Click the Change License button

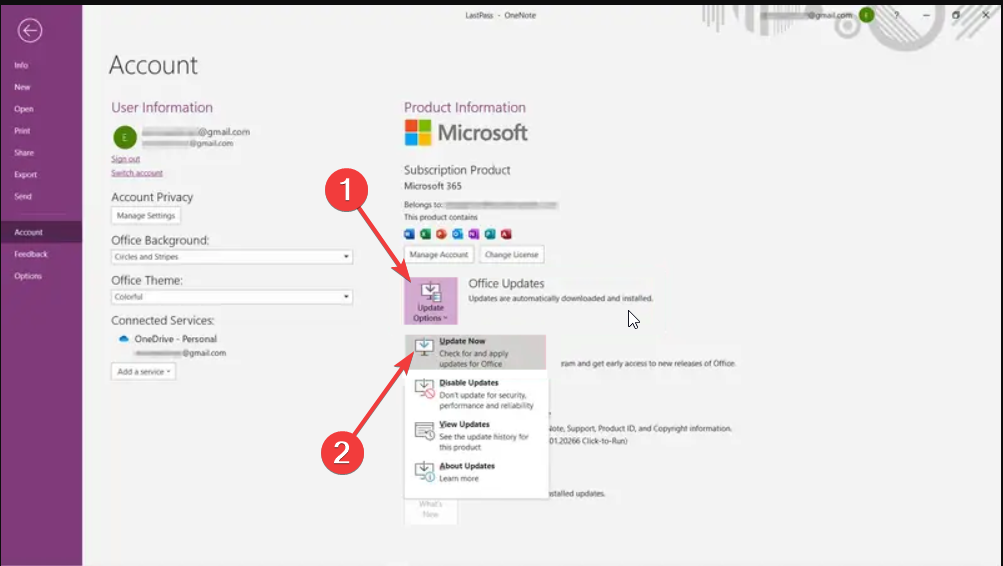click(x=512, y=255)
